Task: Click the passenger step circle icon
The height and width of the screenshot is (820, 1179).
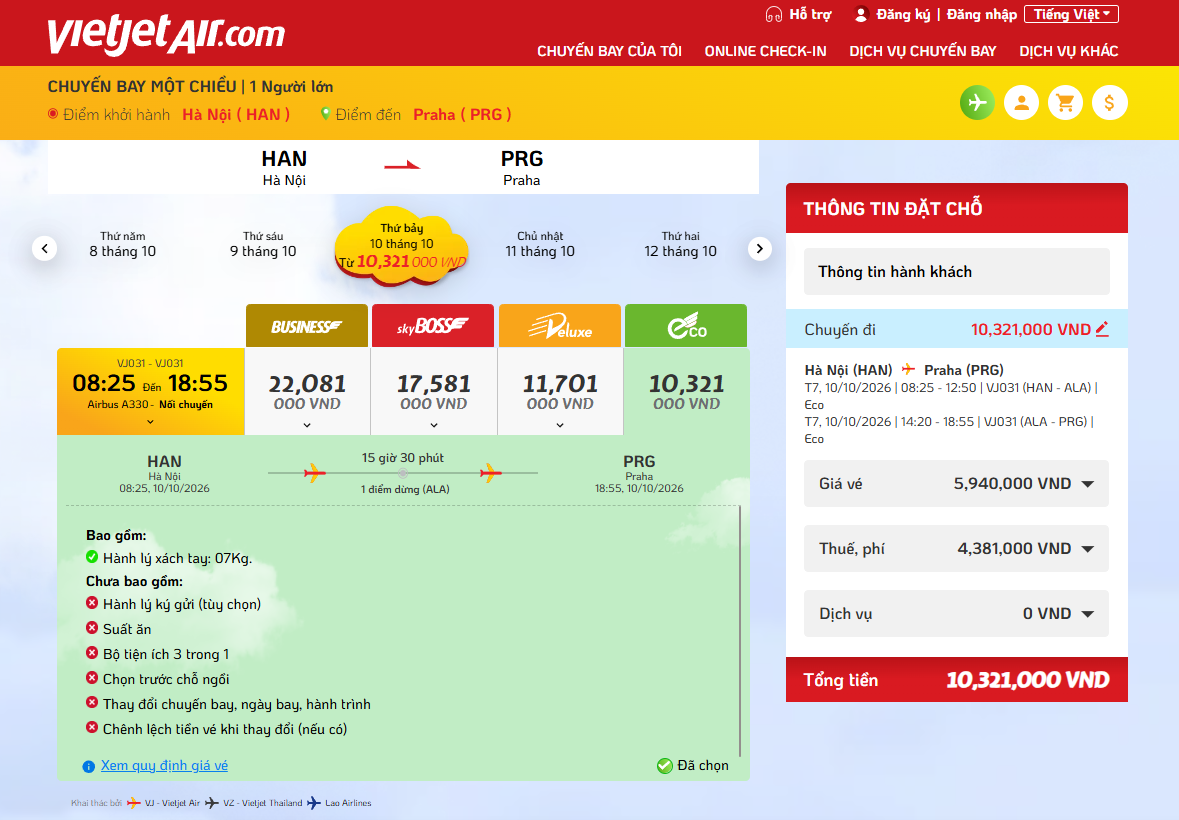Action: coord(1021,102)
